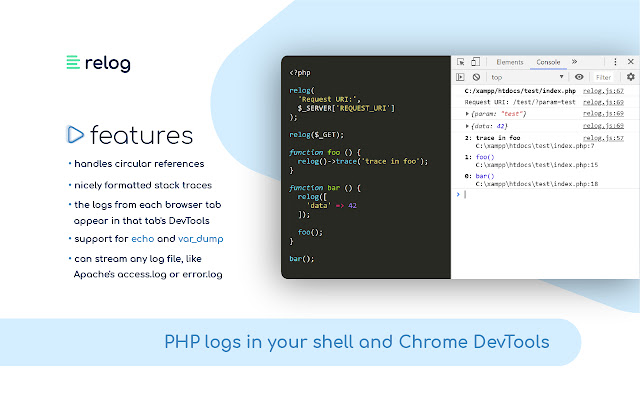Click the index.php:18 trace path

tap(536, 184)
